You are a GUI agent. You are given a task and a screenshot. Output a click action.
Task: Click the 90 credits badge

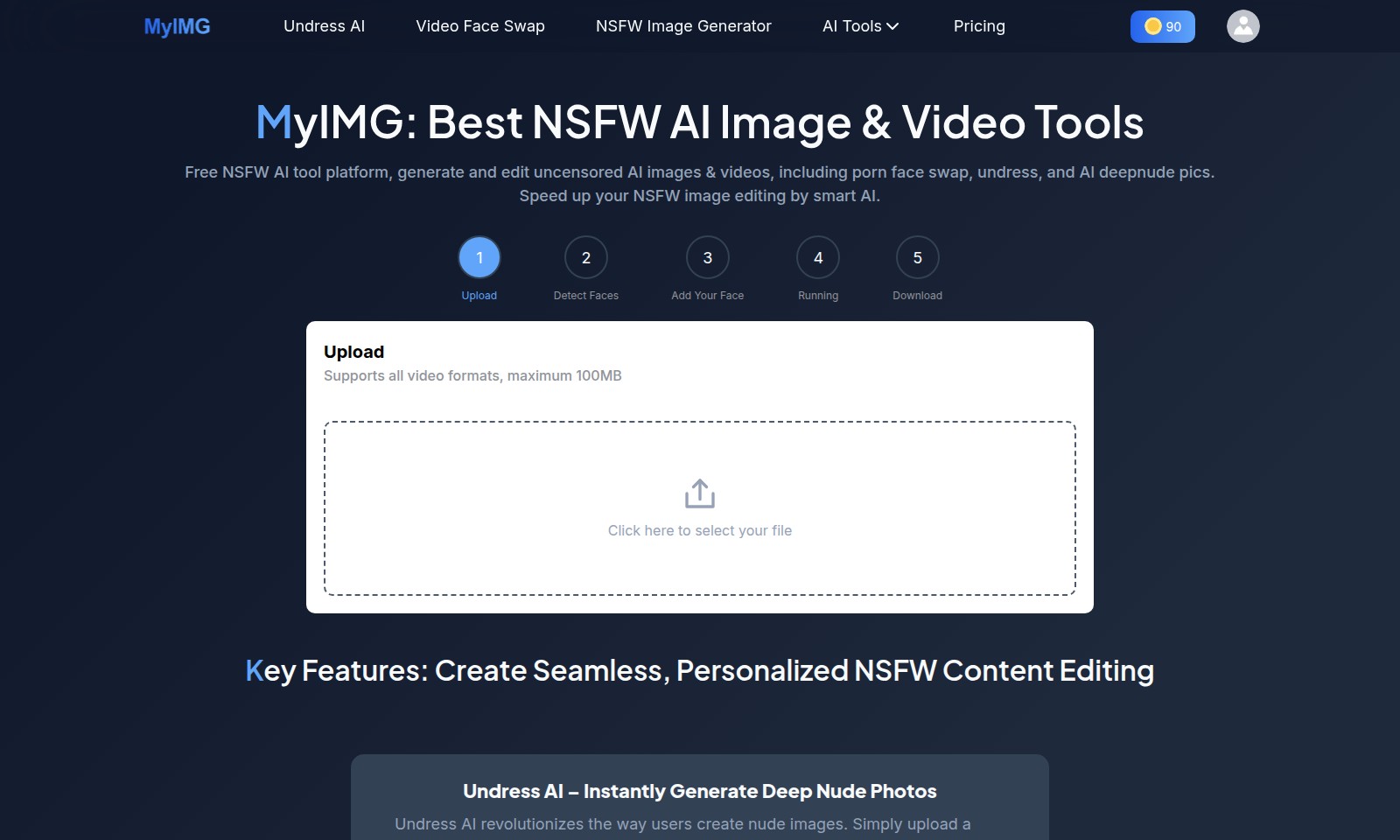click(x=1162, y=27)
